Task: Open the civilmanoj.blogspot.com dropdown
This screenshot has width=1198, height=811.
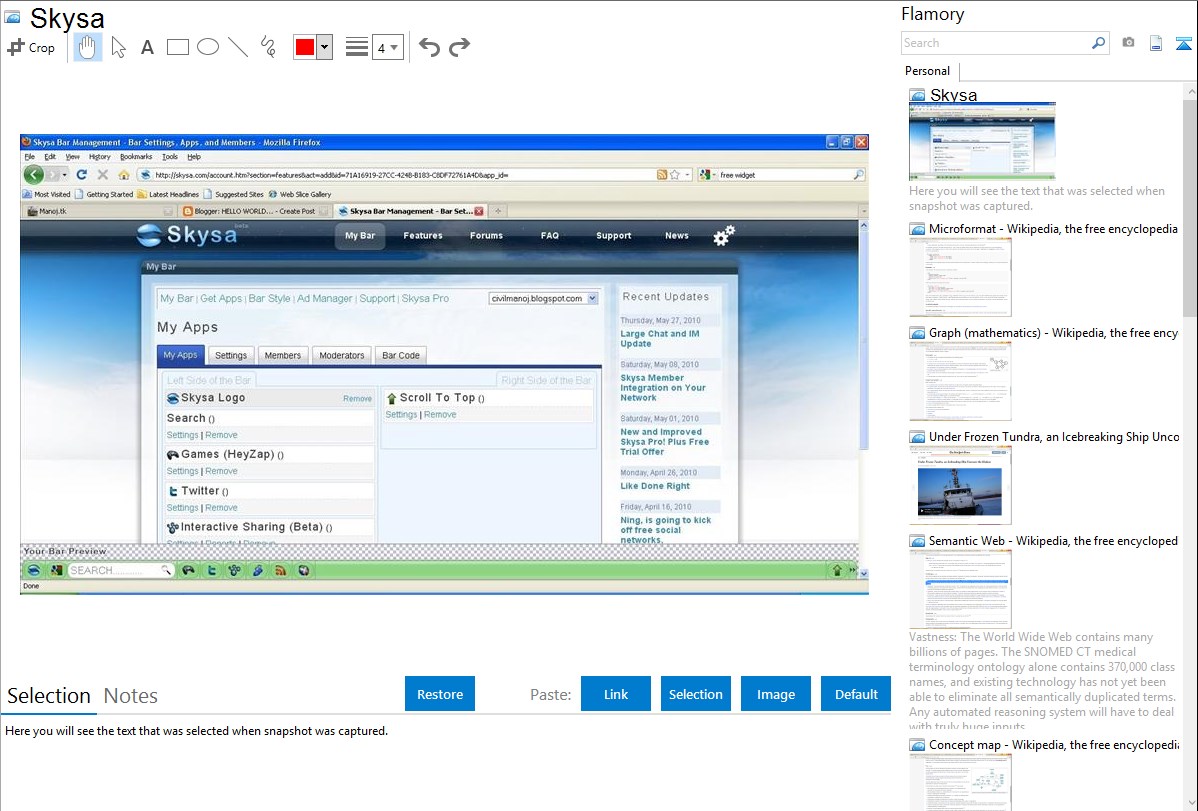Action: pyautogui.click(x=543, y=298)
